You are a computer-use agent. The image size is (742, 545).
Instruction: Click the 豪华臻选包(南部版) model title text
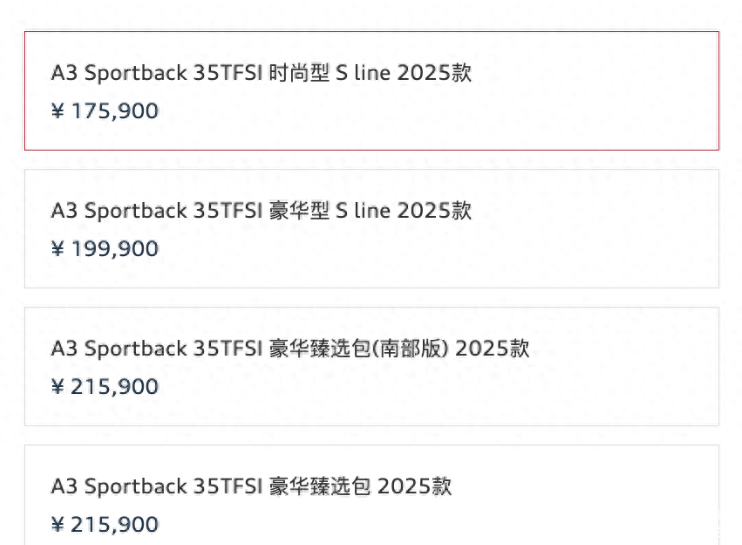(290, 349)
